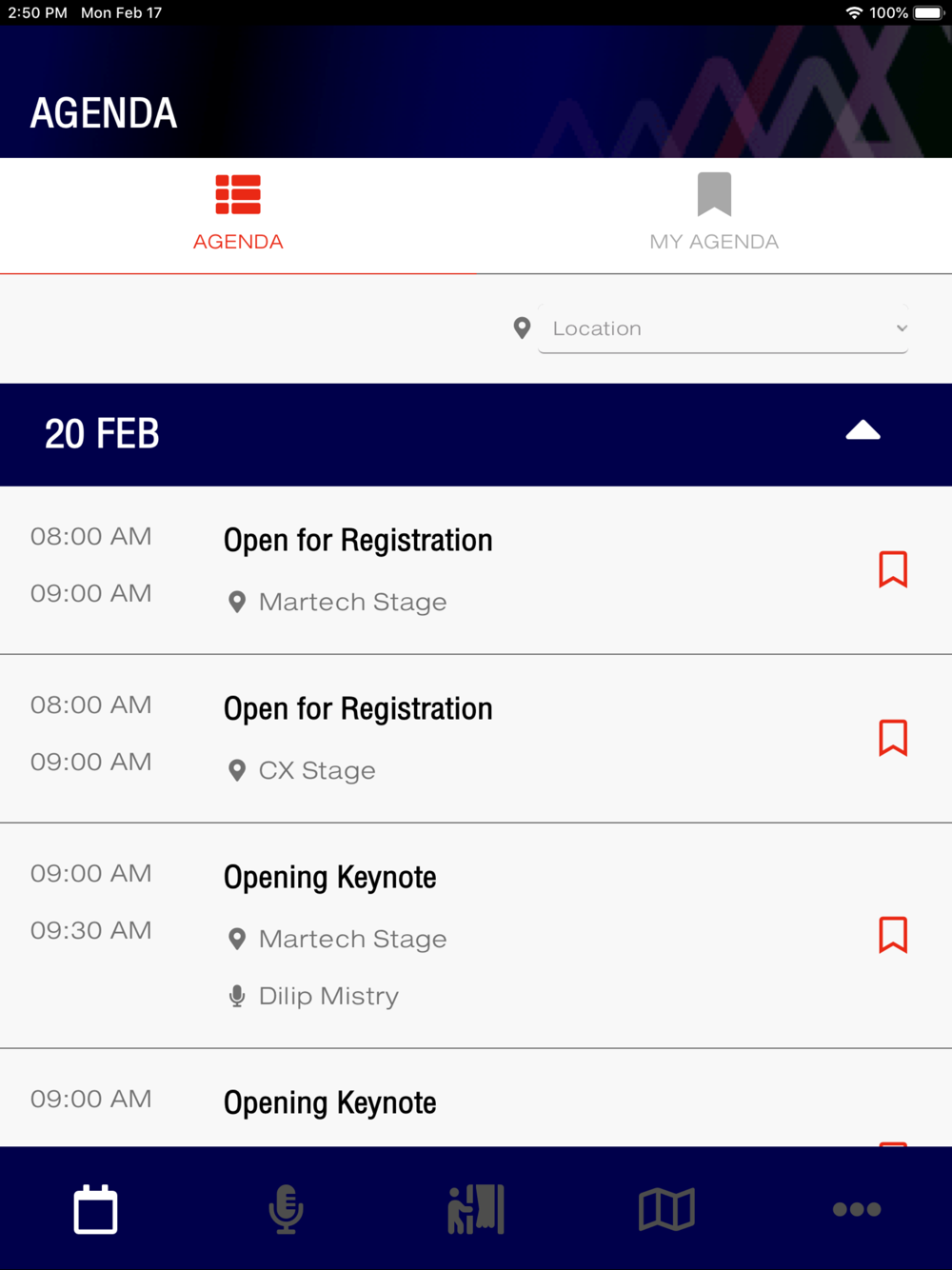Tap the location pin next to Location filter
This screenshot has height=1270, width=952.
click(x=522, y=328)
